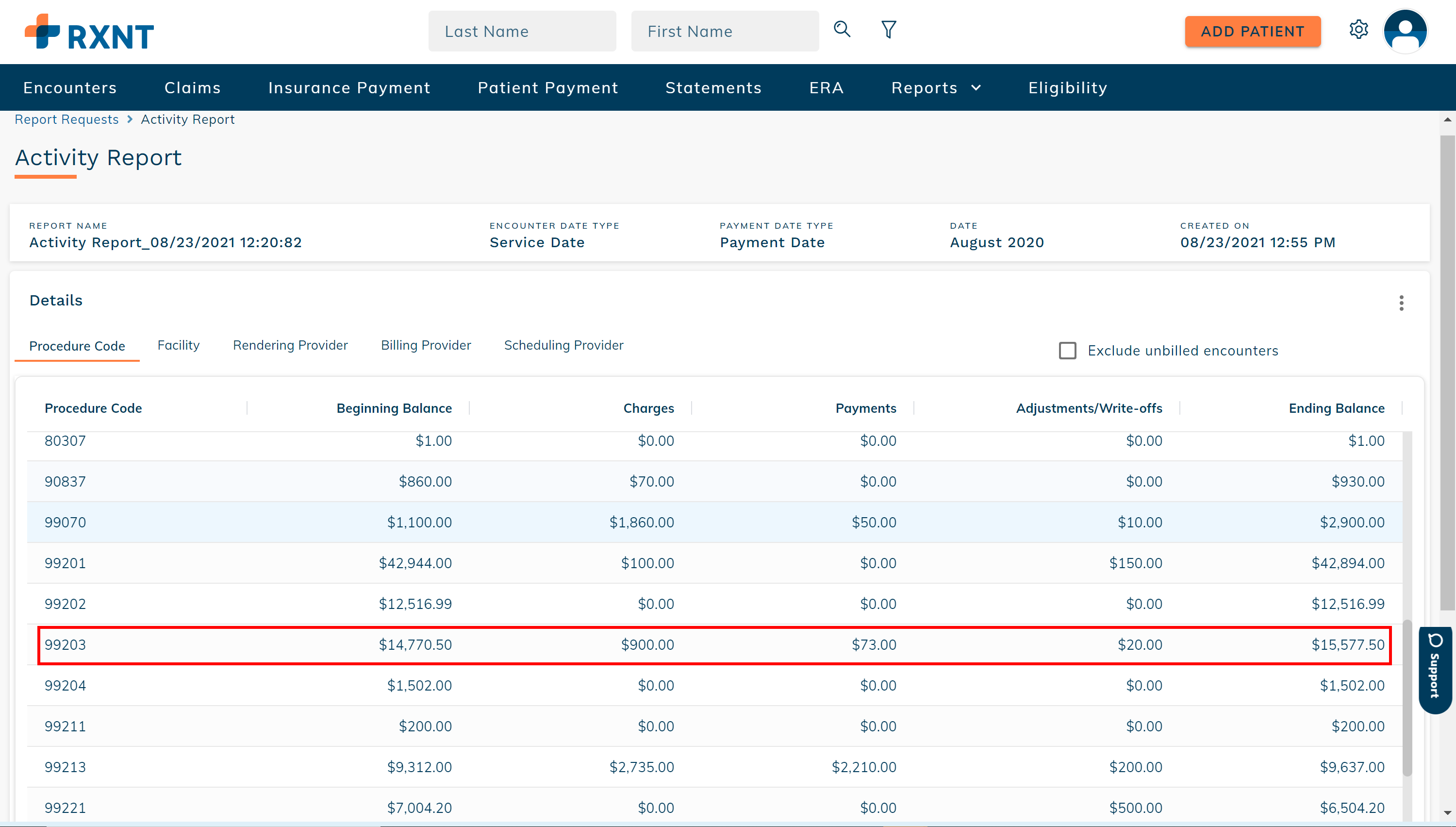
Task: Open Patient Payment section
Action: 548,87
